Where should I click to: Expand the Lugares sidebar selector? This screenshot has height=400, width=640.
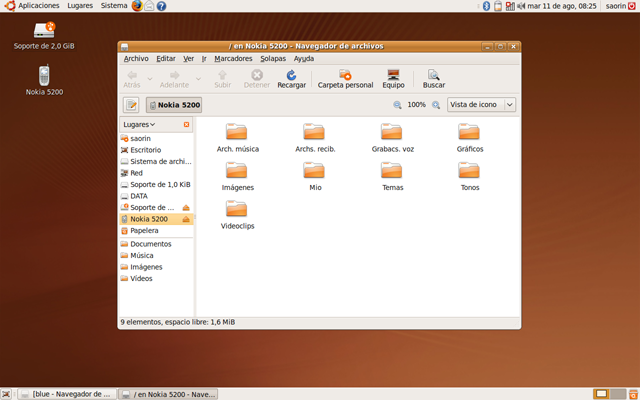[x=139, y=125]
